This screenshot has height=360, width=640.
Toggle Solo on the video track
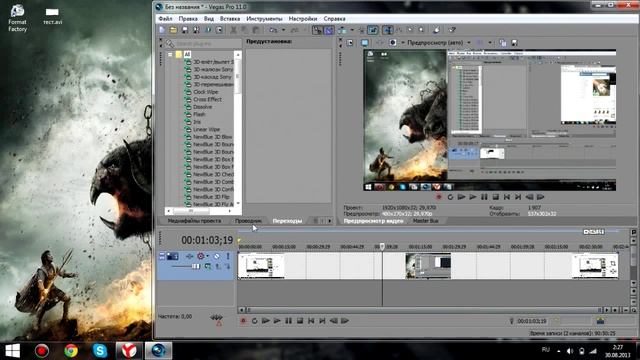228,256
